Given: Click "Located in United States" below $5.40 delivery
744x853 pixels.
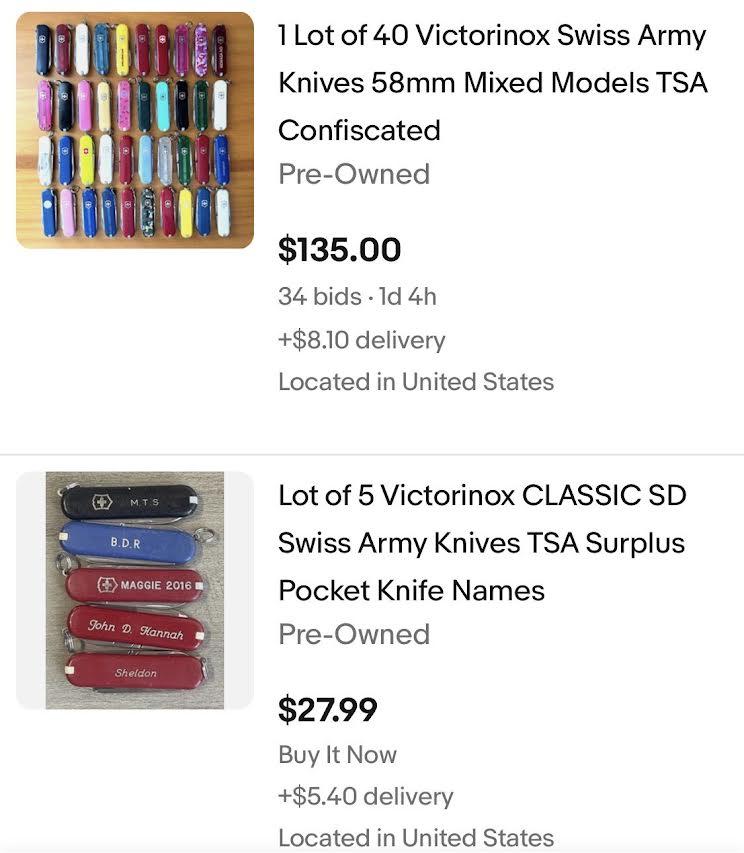Looking at the screenshot, I should click(415, 838).
